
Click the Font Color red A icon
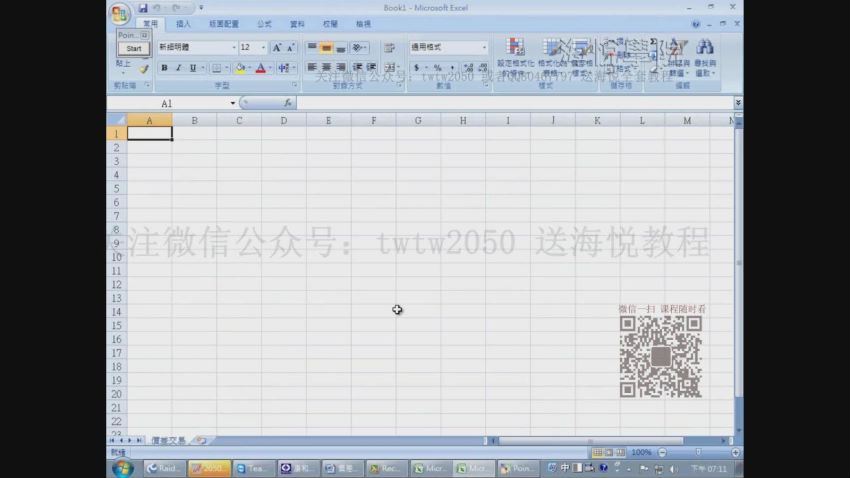(261, 68)
